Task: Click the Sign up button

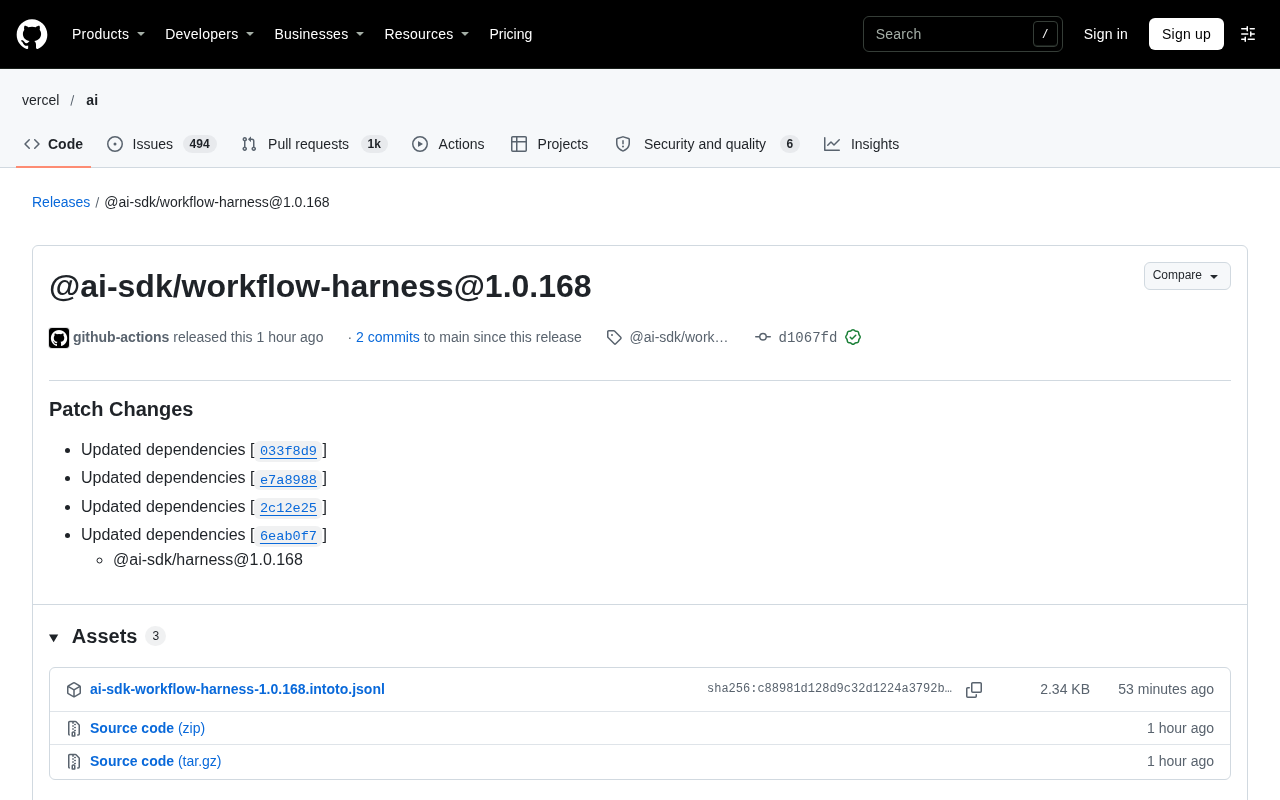Action: [1186, 34]
